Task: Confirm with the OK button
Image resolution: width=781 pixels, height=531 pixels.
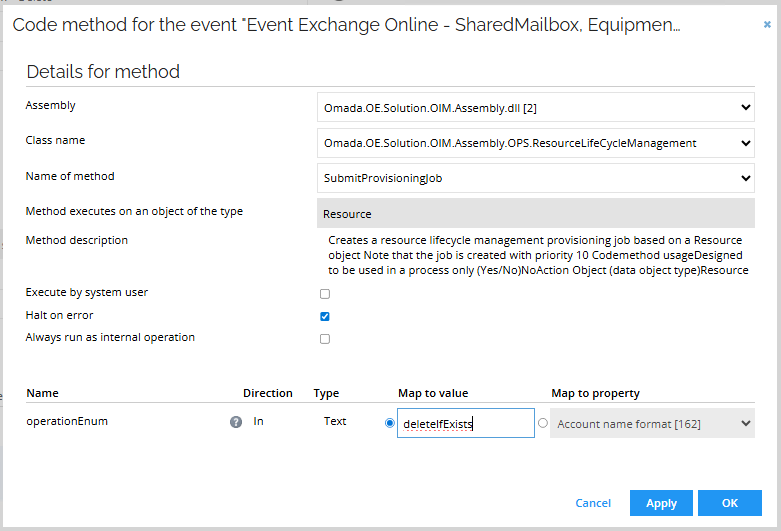Action: 729,503
